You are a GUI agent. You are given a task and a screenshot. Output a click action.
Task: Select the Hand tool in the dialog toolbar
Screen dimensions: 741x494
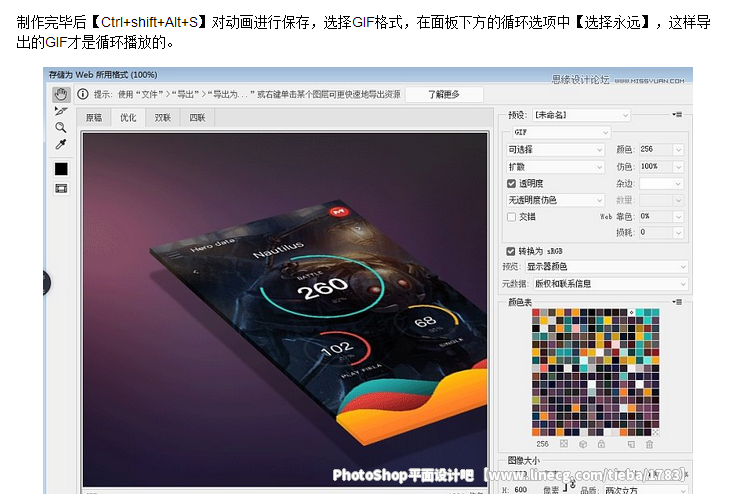point(60,94)
